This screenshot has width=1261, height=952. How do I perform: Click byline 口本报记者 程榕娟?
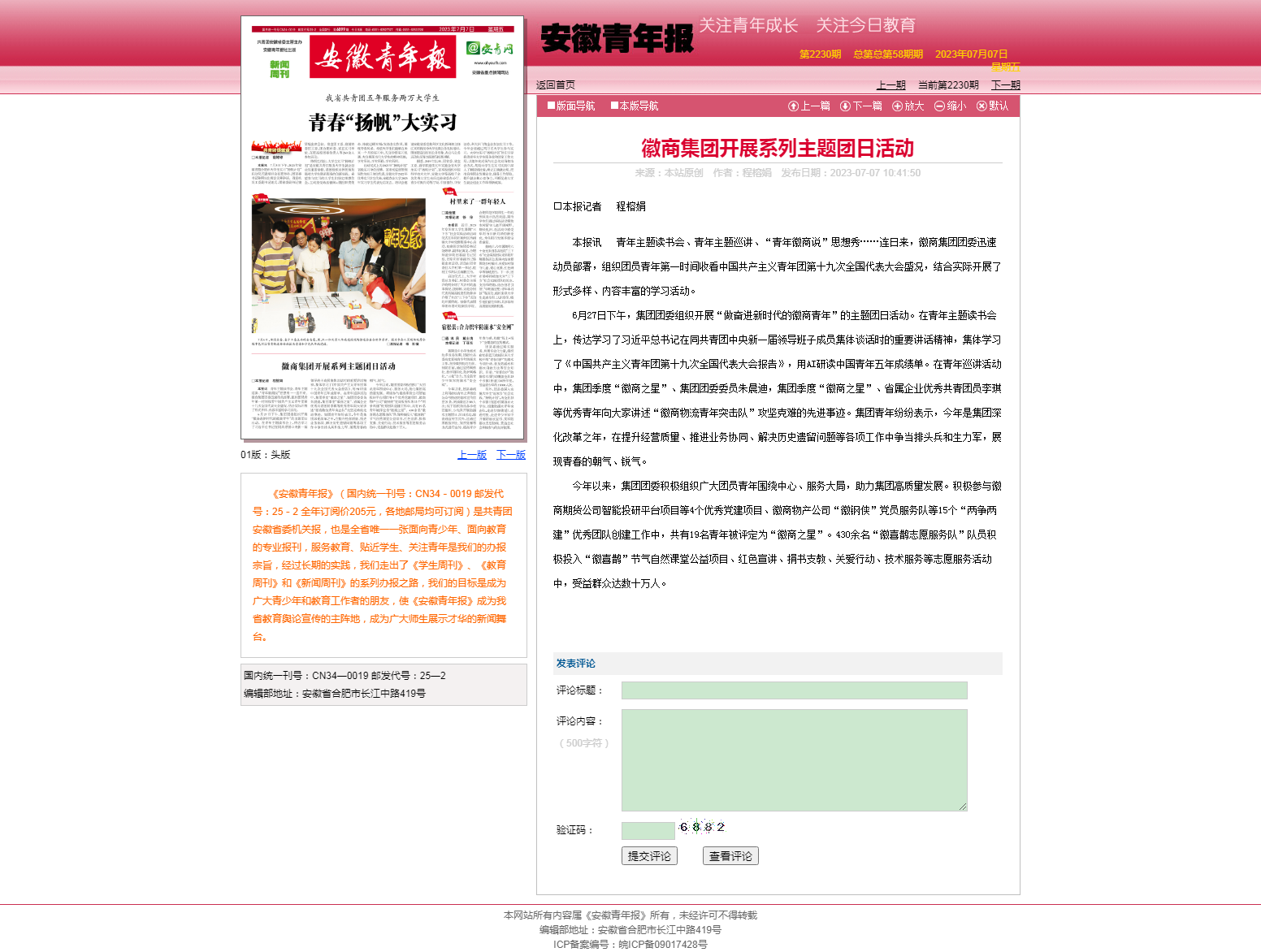[x=600, y=206]
